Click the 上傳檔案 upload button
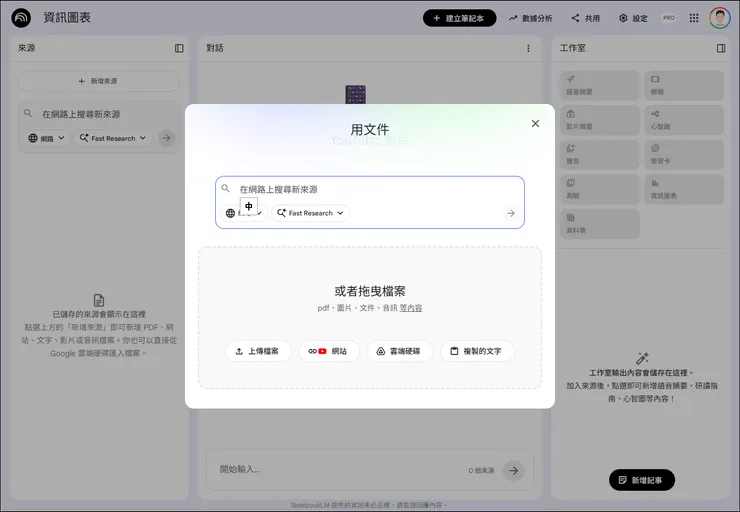The image size is (740, 512). tap(258, 351)
